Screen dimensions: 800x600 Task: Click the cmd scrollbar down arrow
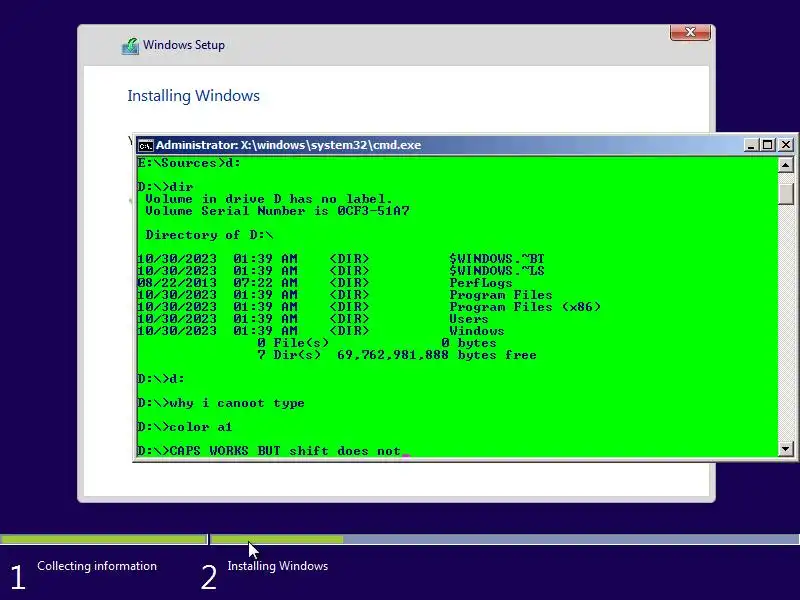[x=785, y=449]
